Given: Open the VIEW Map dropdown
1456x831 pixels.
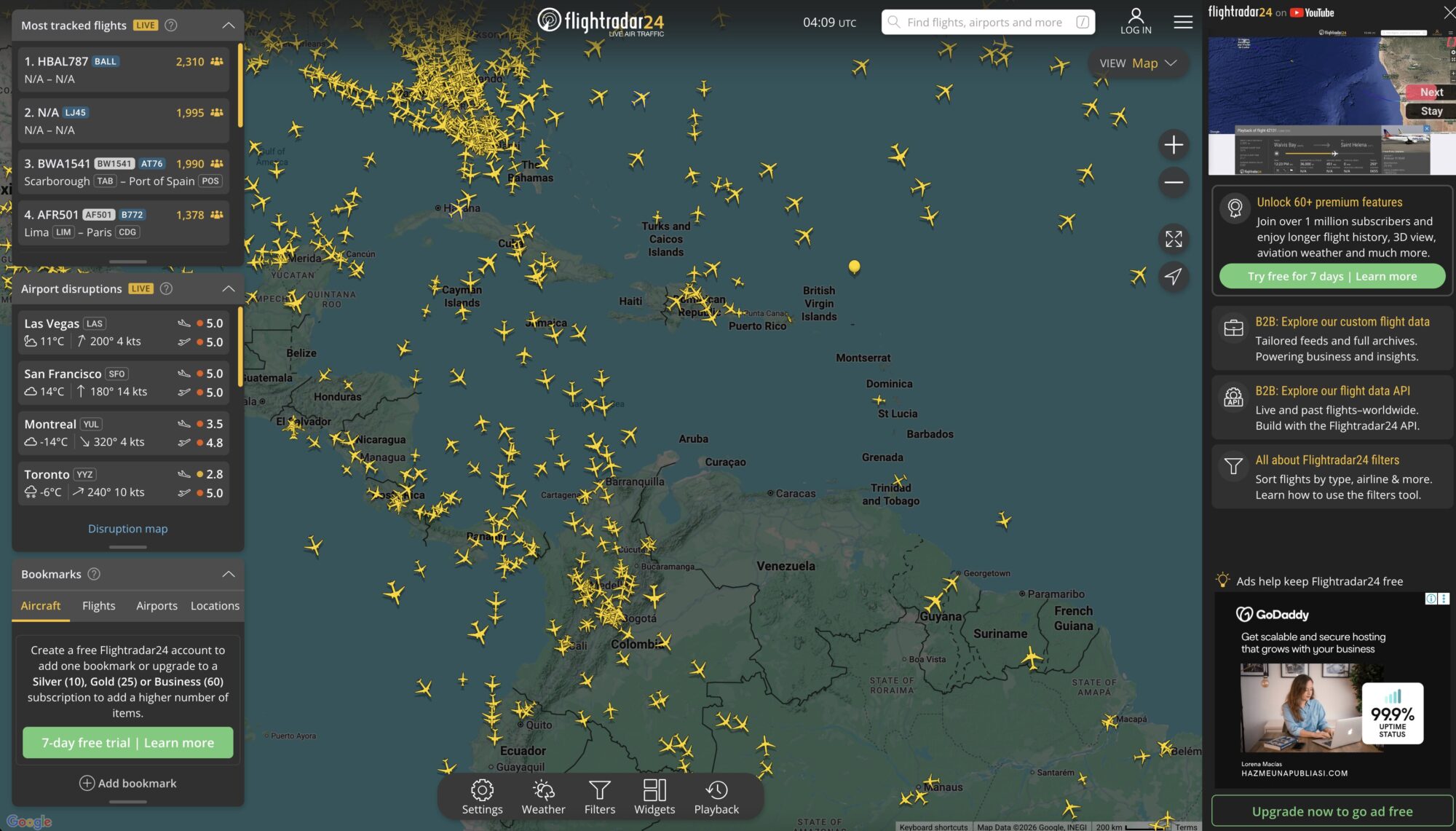Looking at the screenshot, I should click(1138, 63).
